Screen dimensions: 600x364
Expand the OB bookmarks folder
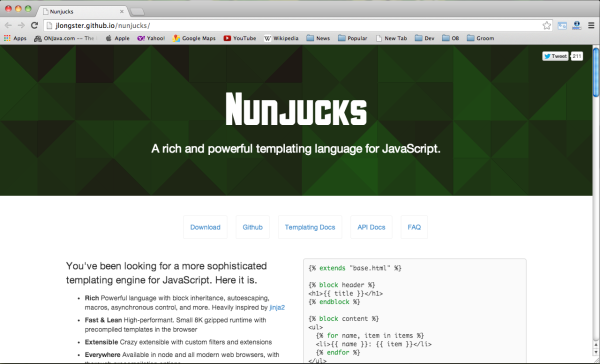[450, 38]
